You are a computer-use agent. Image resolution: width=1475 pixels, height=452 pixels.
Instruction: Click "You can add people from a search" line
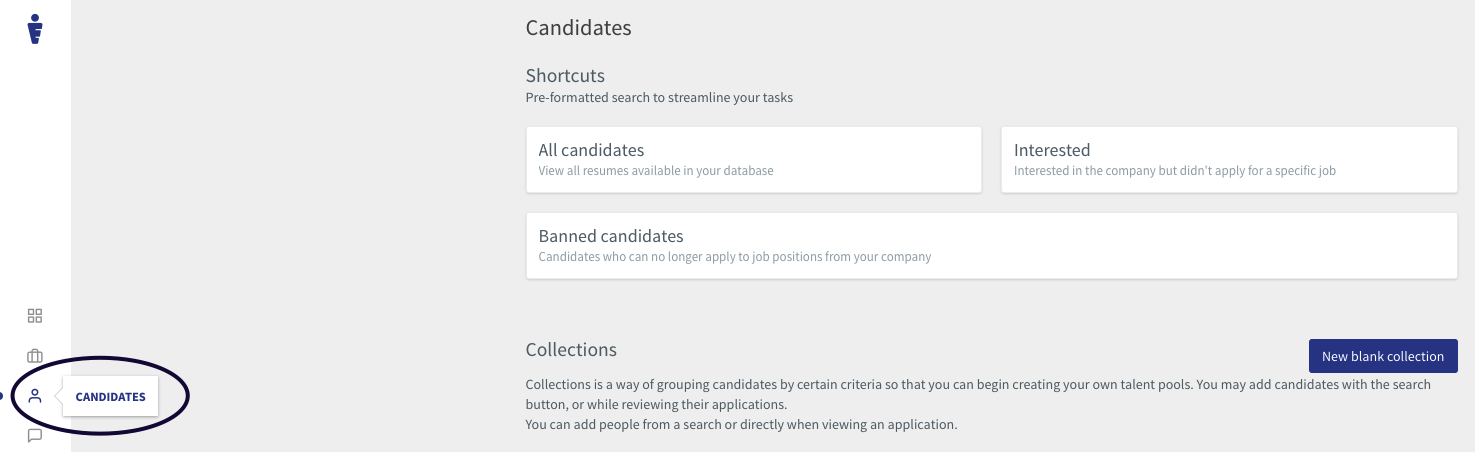[741, 425]
